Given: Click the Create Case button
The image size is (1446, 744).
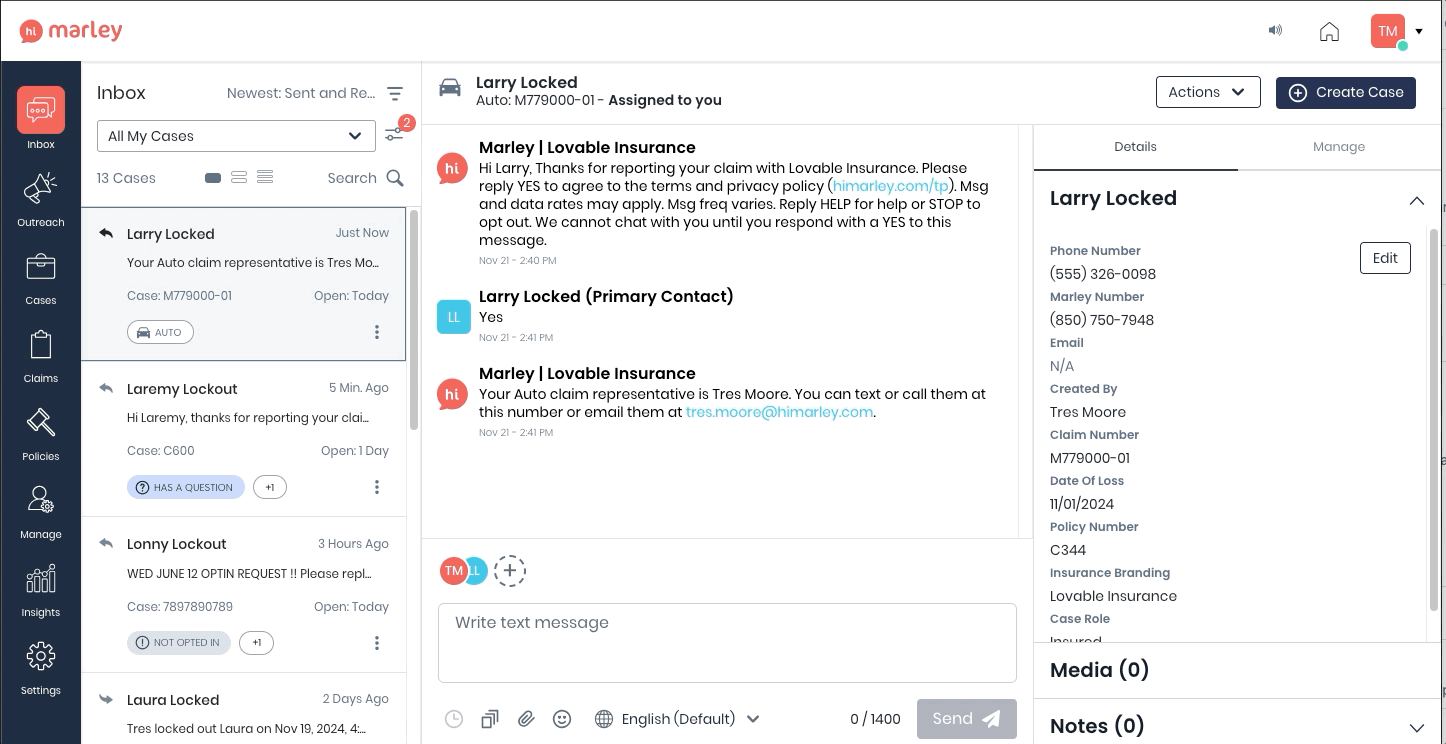Looking at the screenshot, I should 1345,92.
